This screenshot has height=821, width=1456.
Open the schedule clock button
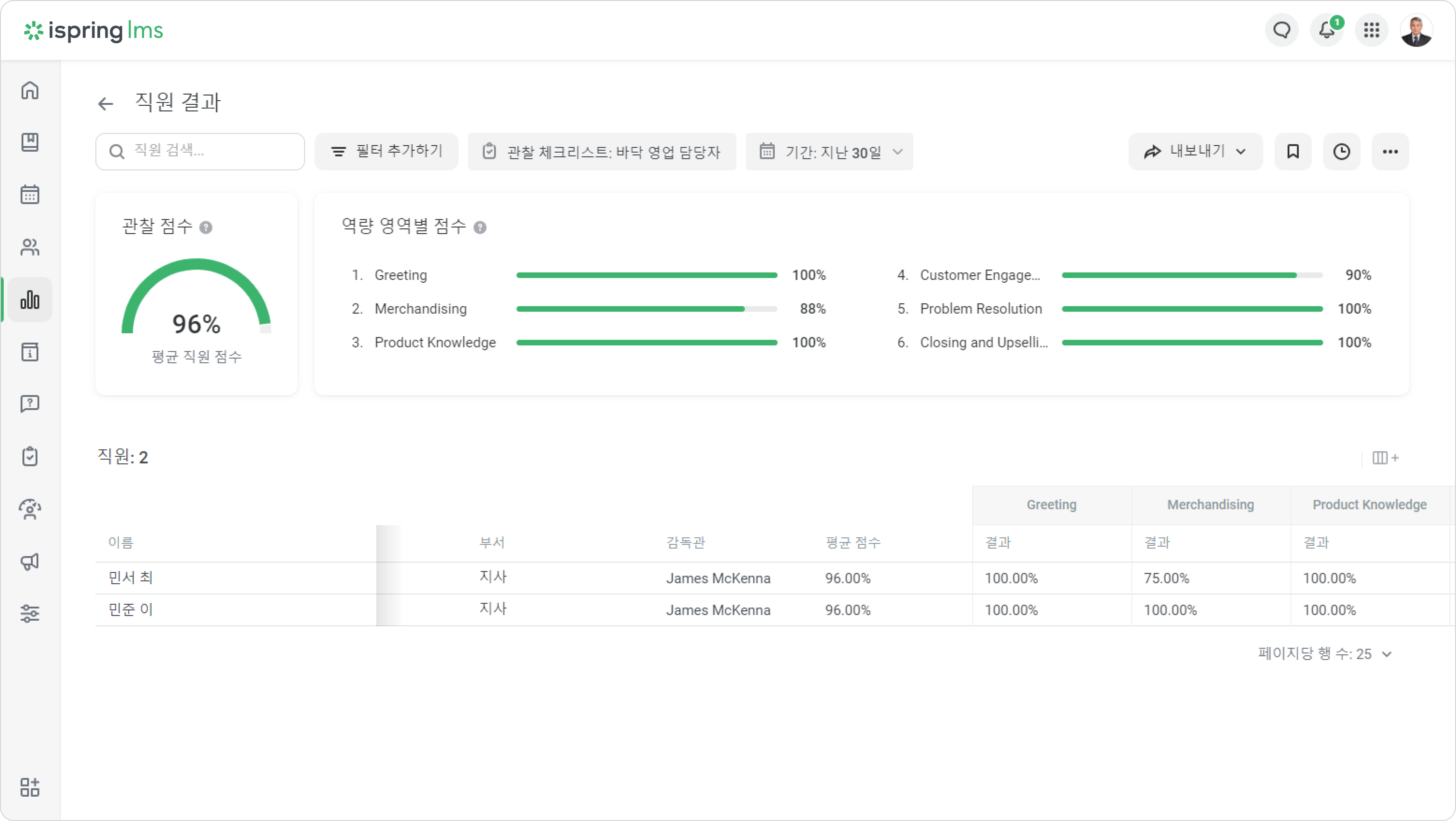click(1341, 151)
